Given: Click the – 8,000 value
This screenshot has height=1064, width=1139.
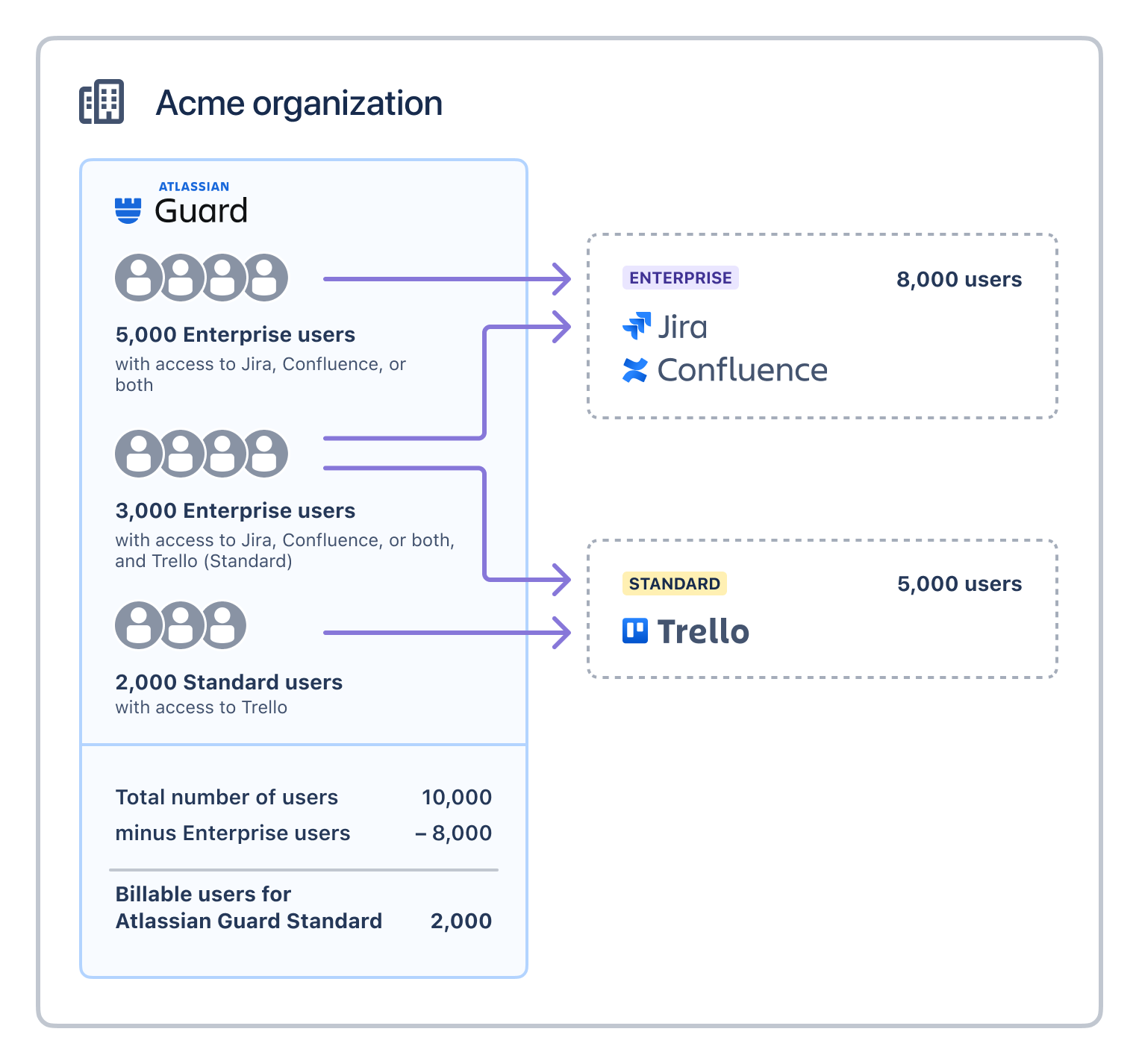Looking at the screenshot, I should pos(454,833).
